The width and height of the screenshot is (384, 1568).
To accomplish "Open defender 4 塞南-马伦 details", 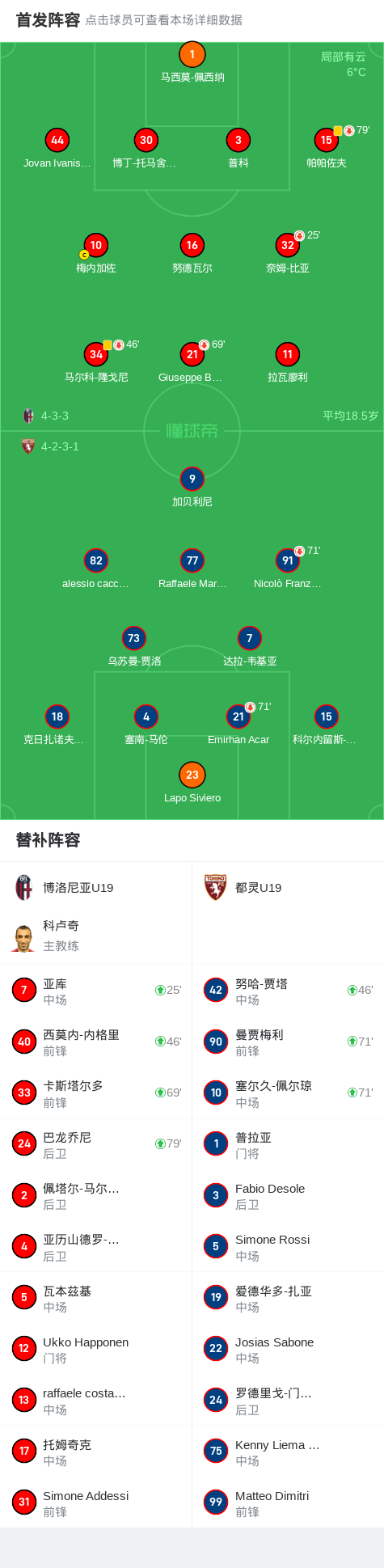I will 146,716.
